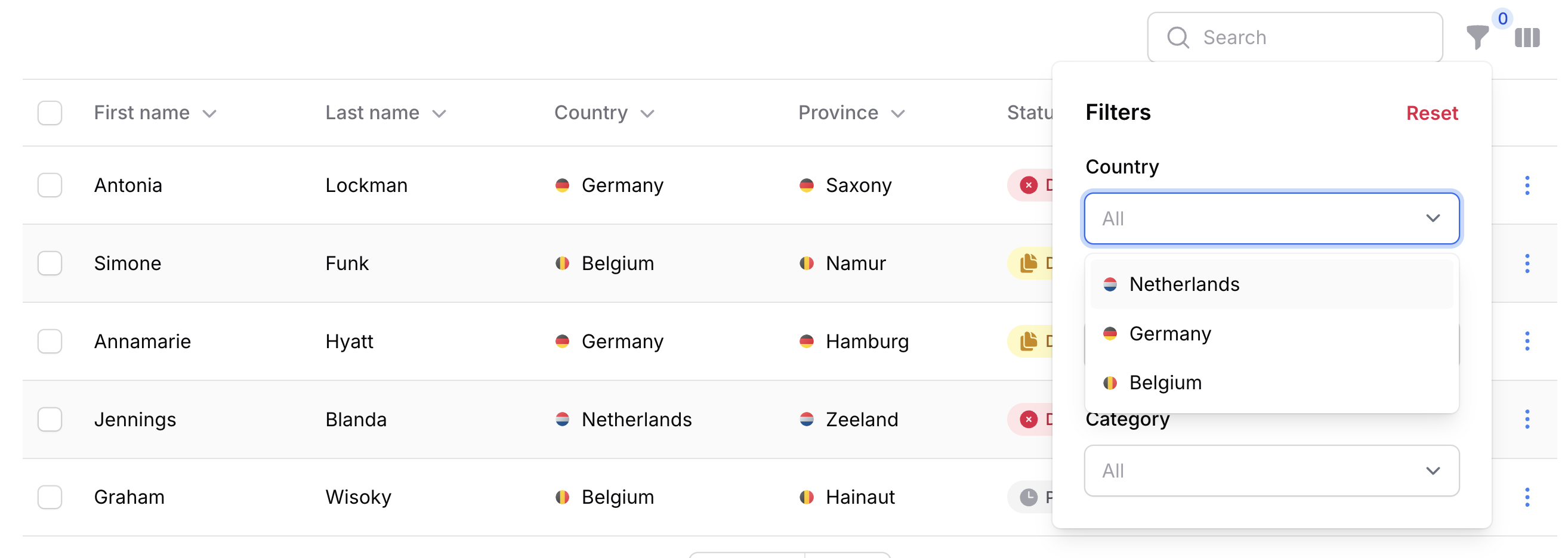Image resolution: width=1568 pixels, height=558 pixels.
Task: Open row actions menu for Graham
Action: [1527, 497]
